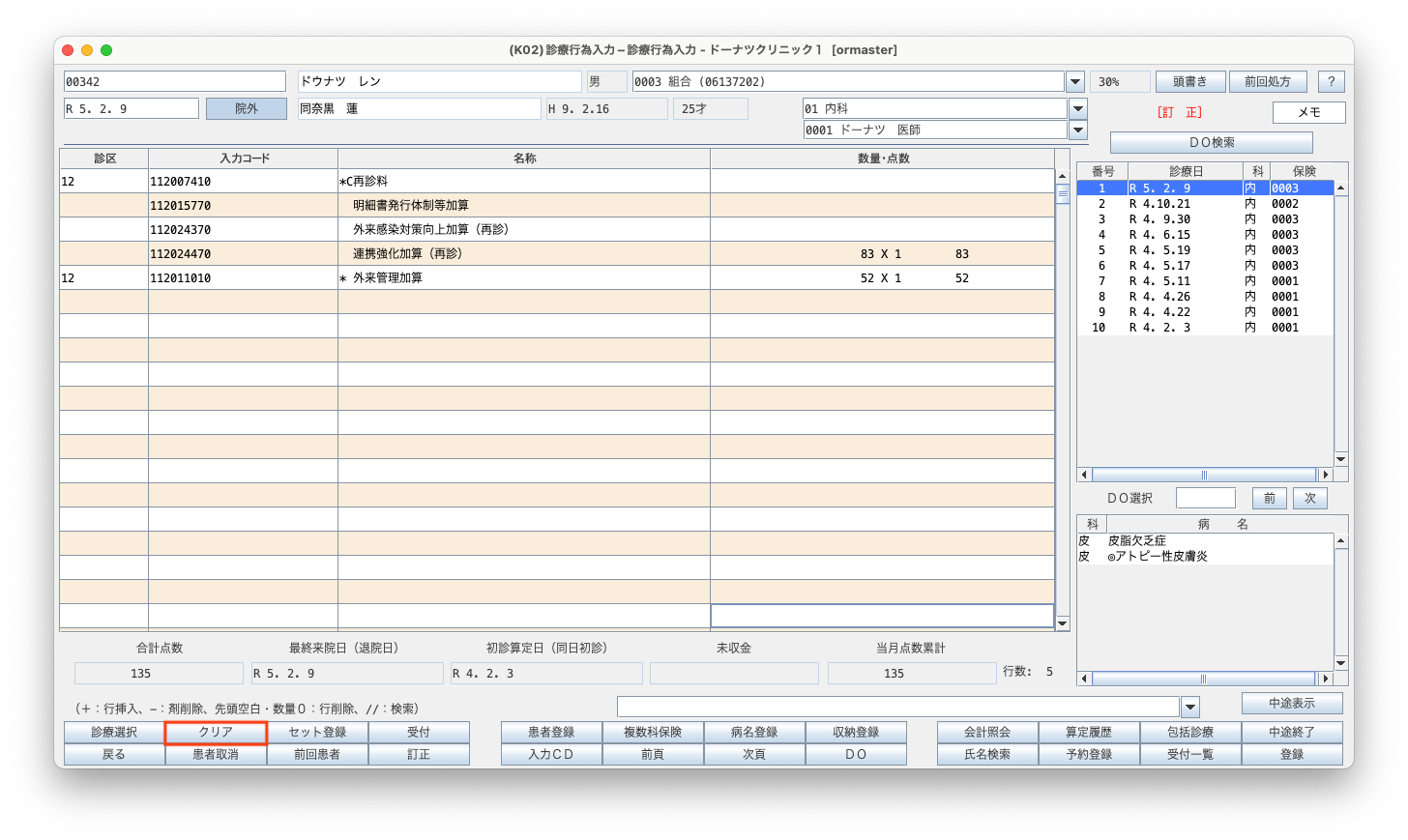Click the bottom ＤＯ button
This screenshot has height=840, width=1408.
(x=856, y=755)
